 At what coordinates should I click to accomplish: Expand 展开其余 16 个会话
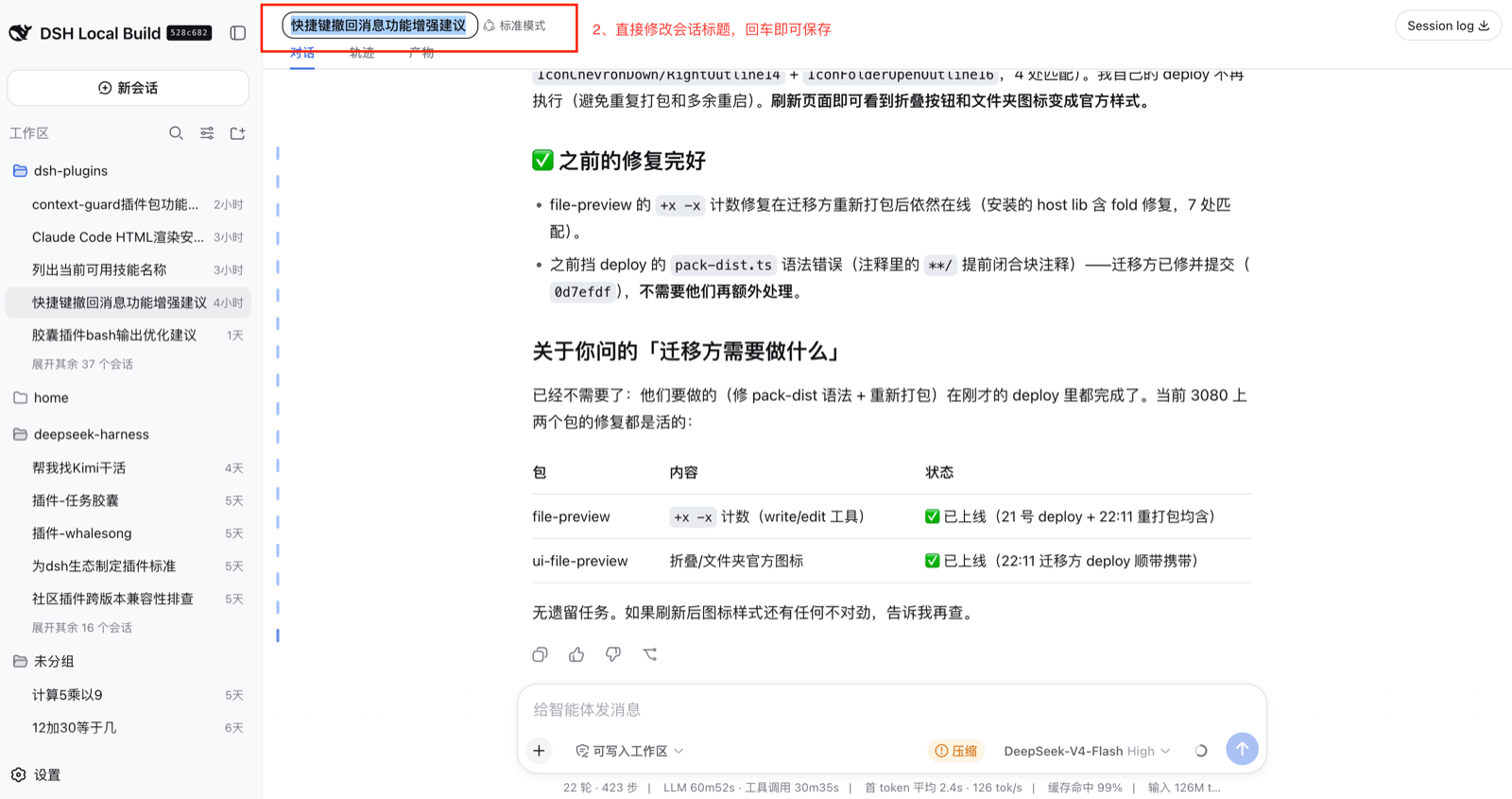(82, 628)
